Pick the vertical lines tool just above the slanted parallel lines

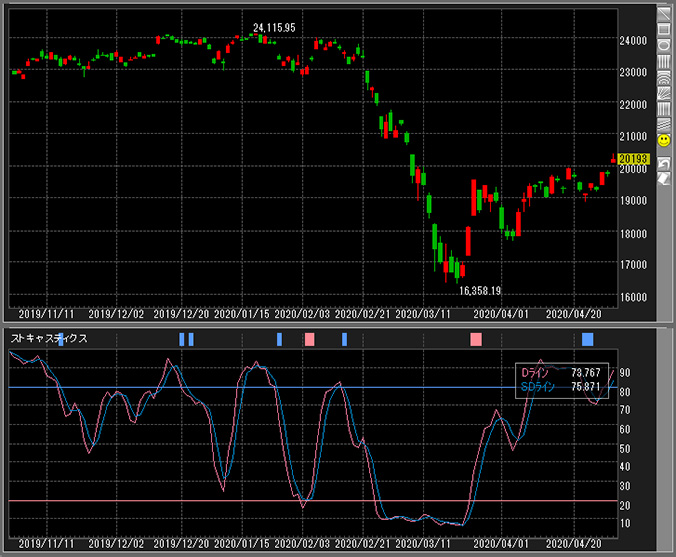(664, 109)
